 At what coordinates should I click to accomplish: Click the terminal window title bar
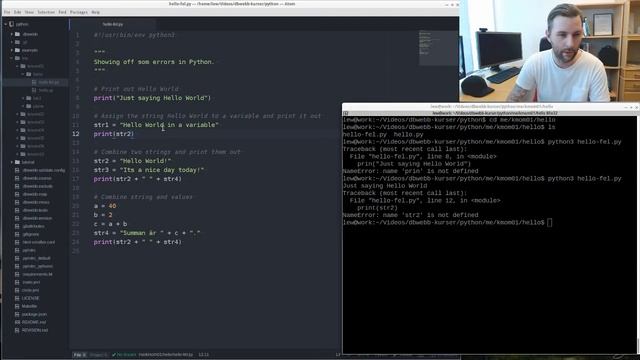(x=491, y=107)
